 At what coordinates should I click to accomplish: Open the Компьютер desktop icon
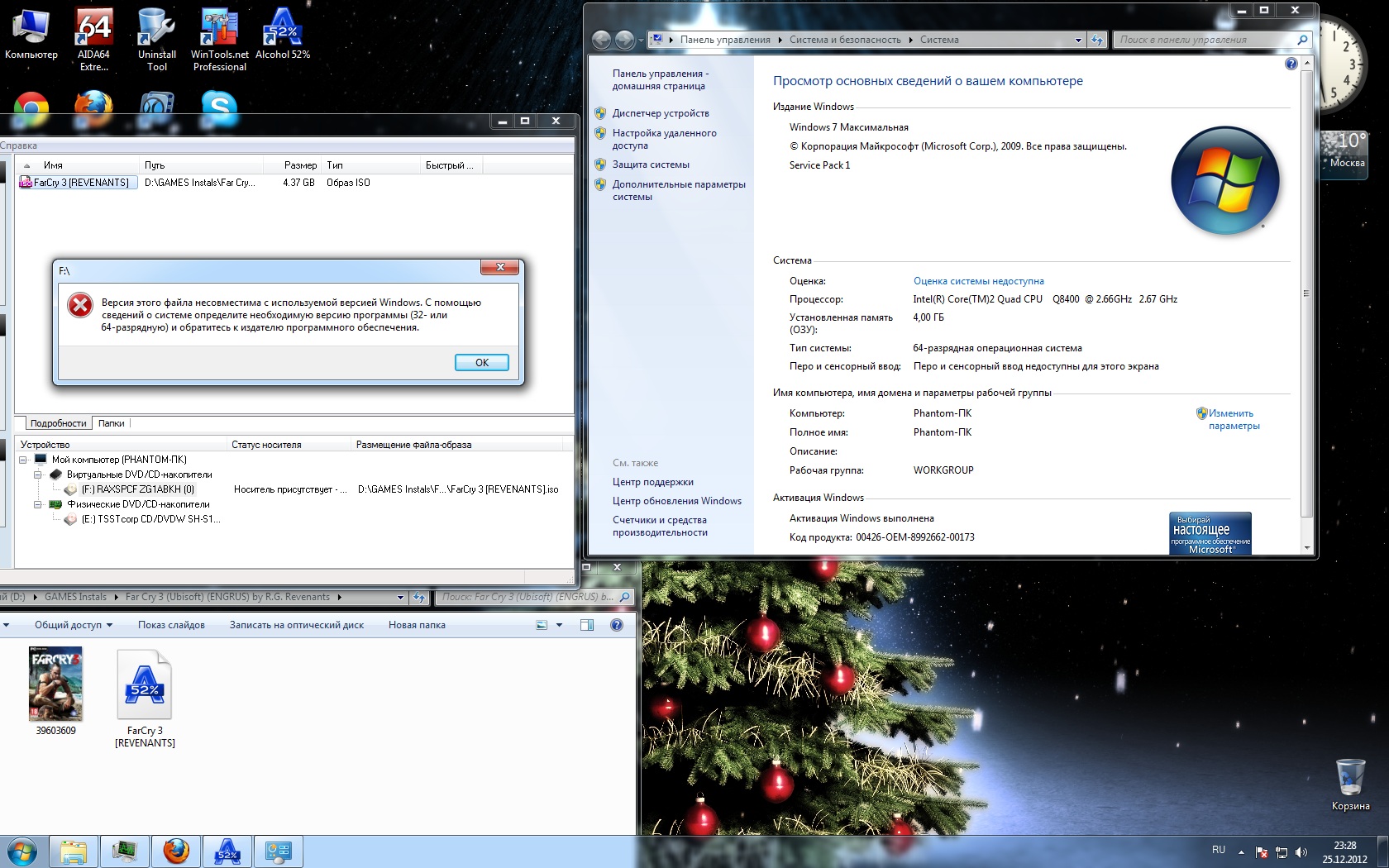(31, 34)
